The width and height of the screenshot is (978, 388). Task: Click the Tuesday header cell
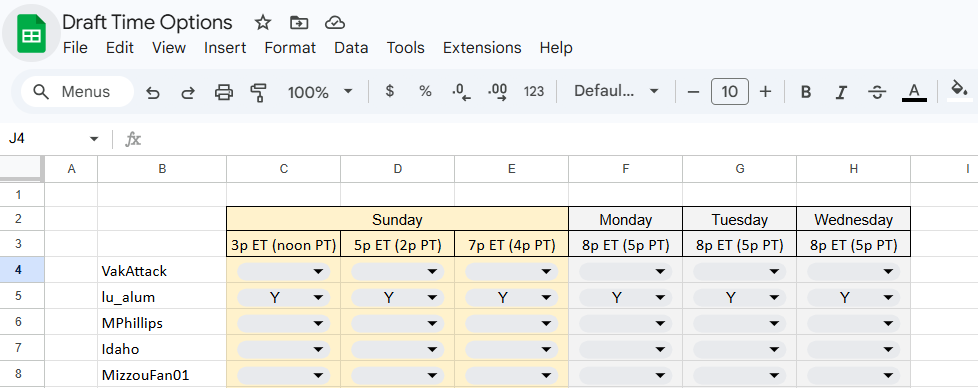click(740, 220)
